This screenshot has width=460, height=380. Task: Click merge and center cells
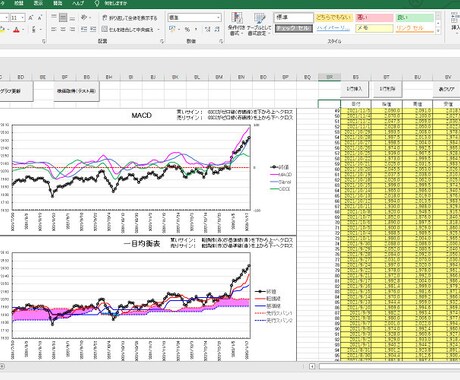coord(128,30)
